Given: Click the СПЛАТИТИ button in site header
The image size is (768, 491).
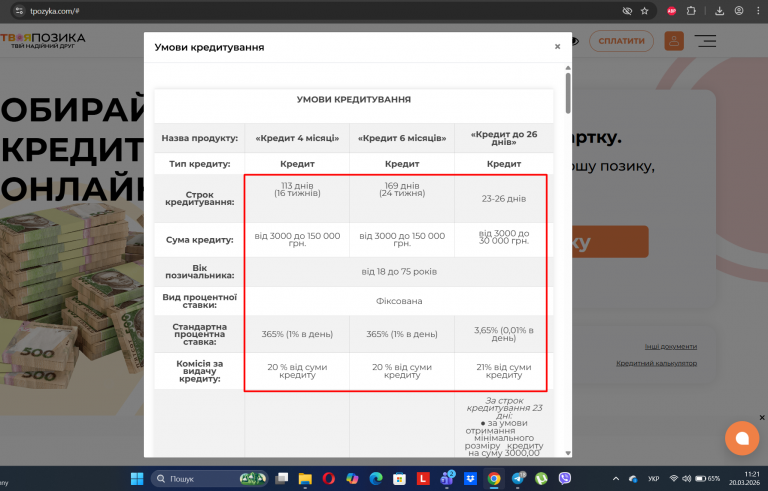Looking at the screenshot, I should [x=621, y=41].
